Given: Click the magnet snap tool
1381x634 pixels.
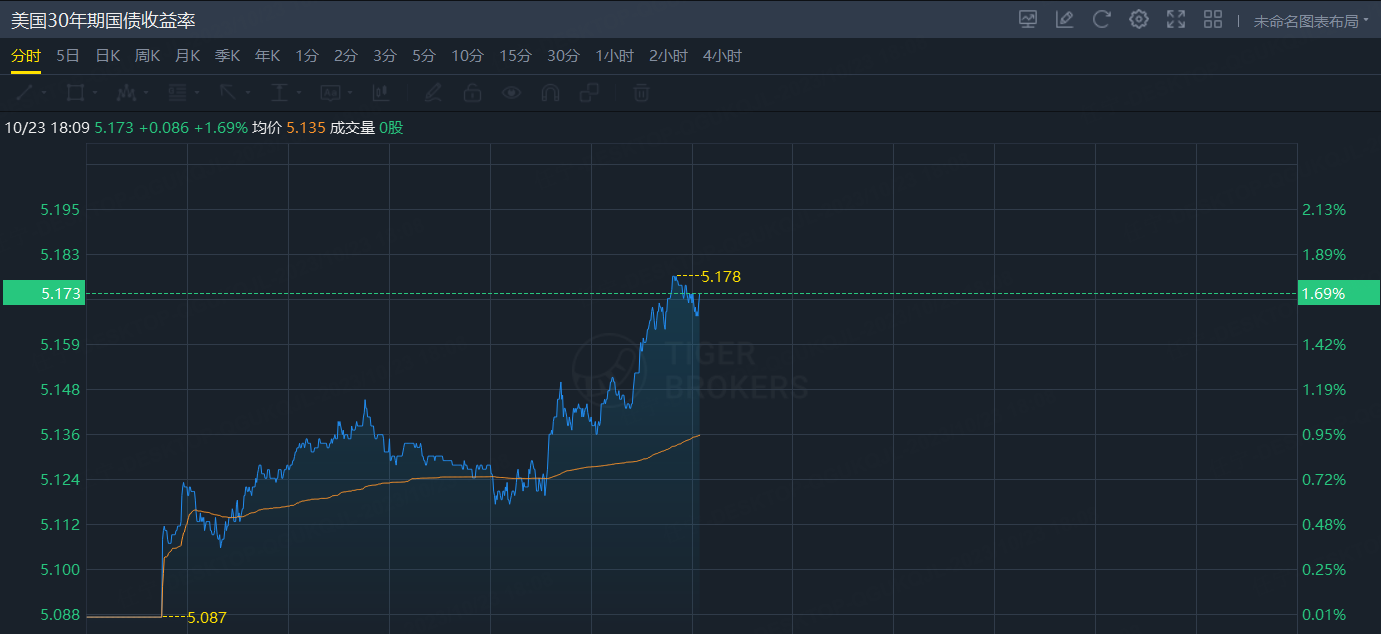Looking at the screenshot, I should [550, 93].
